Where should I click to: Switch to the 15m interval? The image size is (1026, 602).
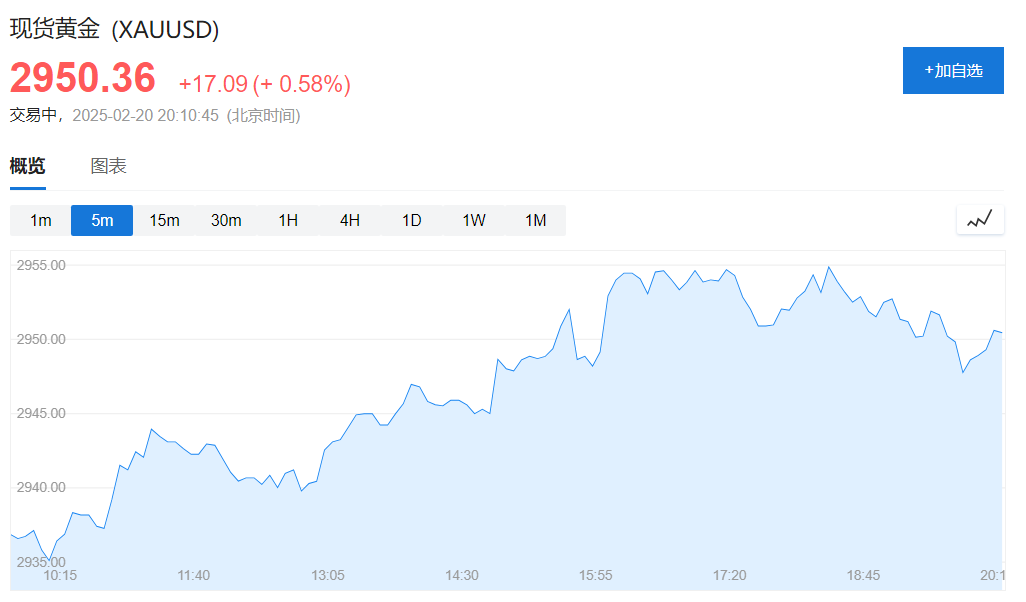(164, 220)
